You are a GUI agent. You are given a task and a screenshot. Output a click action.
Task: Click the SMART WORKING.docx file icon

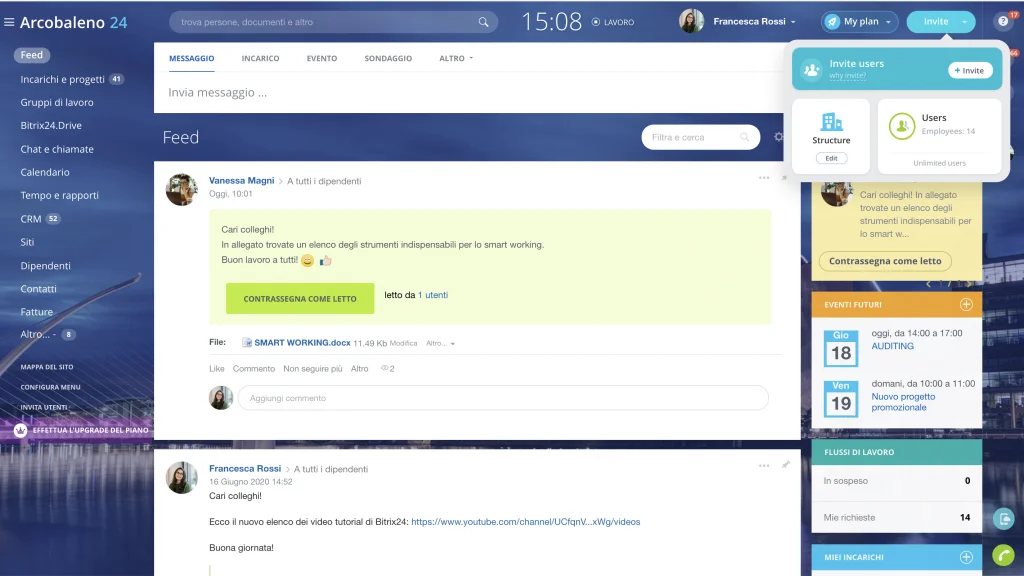(x=247, y=342)
